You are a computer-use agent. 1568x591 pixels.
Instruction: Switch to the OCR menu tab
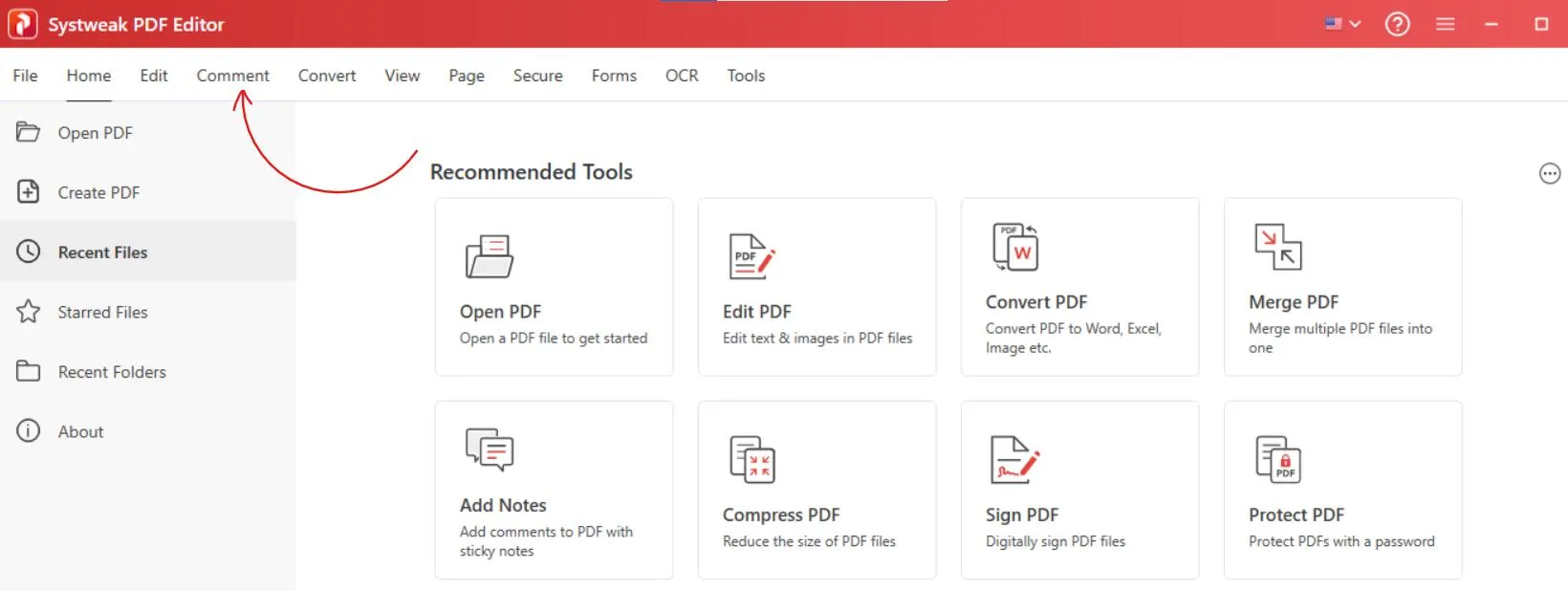[682, 76]
